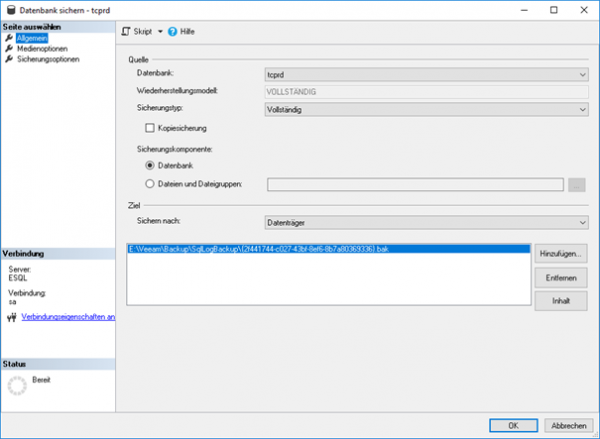Select the Datenbank radio button

(150, 165)
